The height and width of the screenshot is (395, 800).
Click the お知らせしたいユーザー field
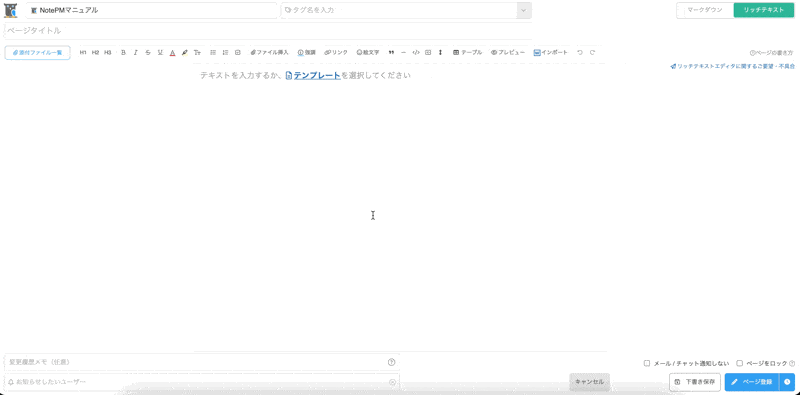click(x=202, y=382)
